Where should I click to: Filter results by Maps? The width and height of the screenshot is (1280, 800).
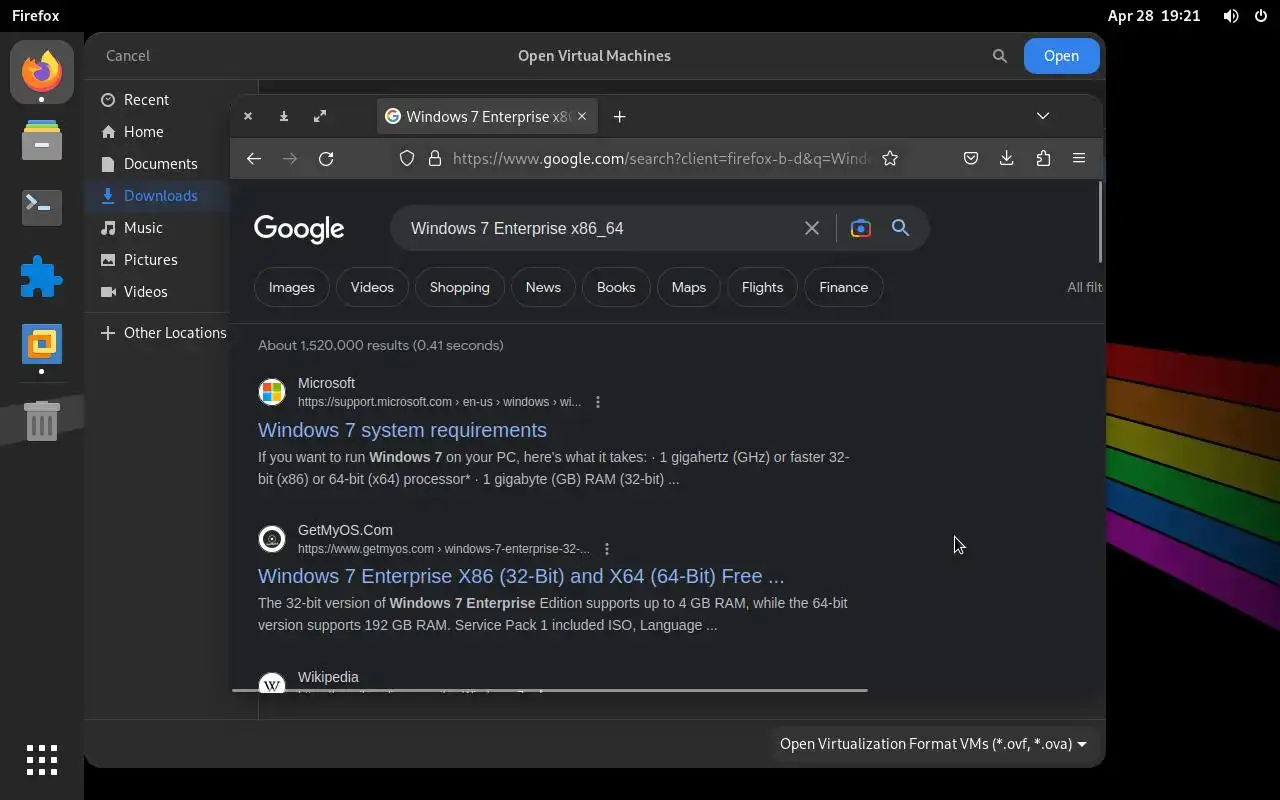point(689,287)
